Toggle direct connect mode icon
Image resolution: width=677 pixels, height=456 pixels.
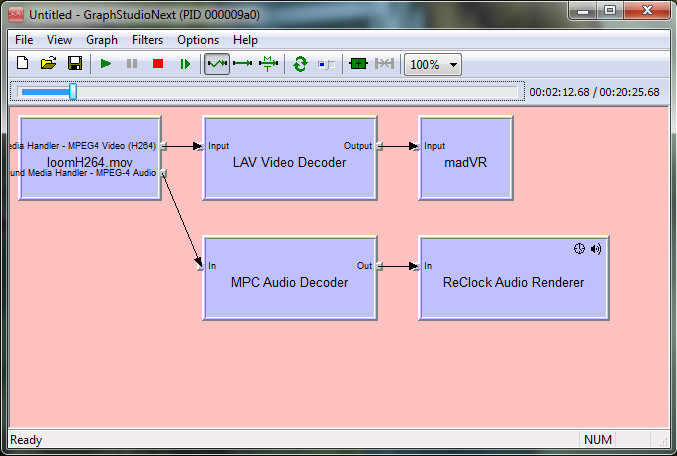pos(242,64)
